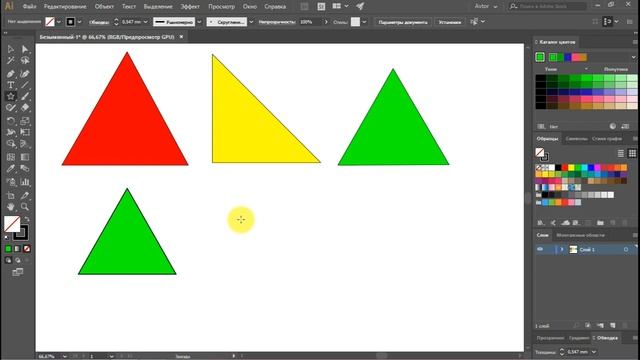This screenshot has height=360, width=640.
Task: Open the graphic style dropdown
Action: tap(364, 22)
